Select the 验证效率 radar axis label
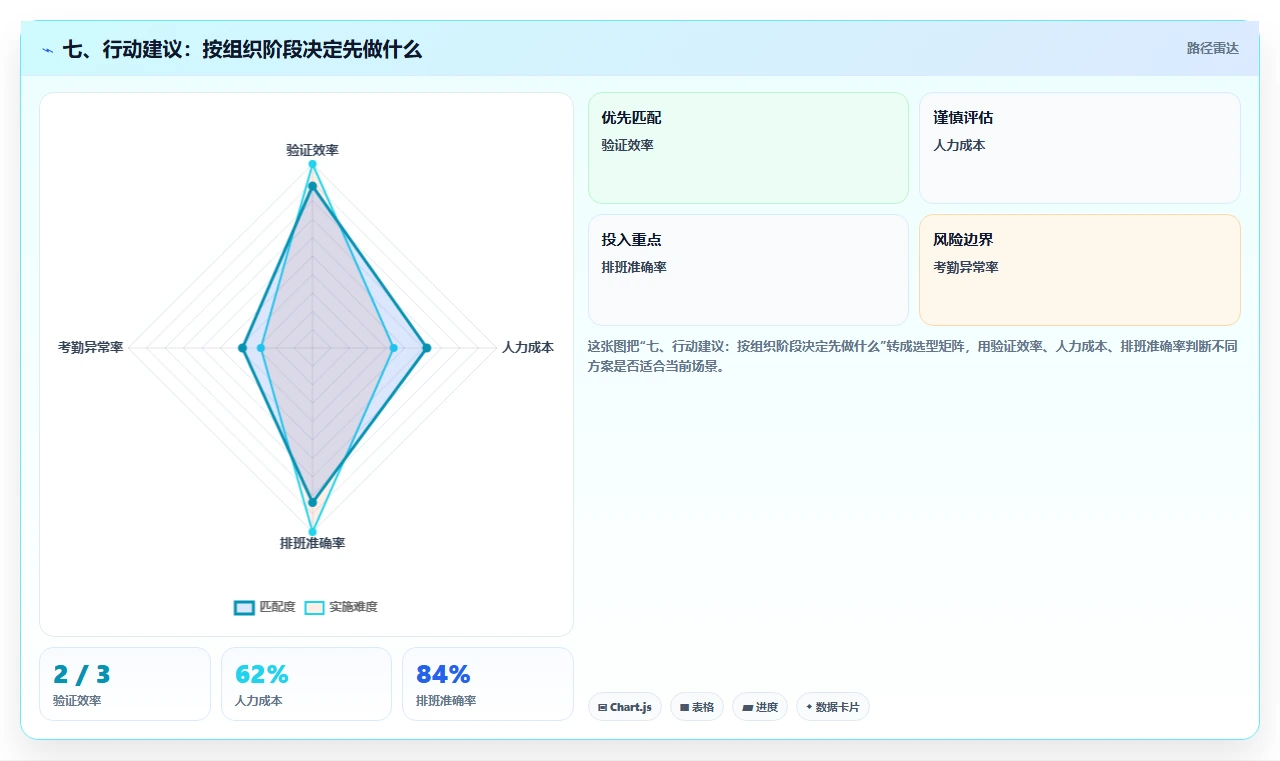Image resolution: width=1280 pixels, height=761 pixels. (x=312, y=150)
